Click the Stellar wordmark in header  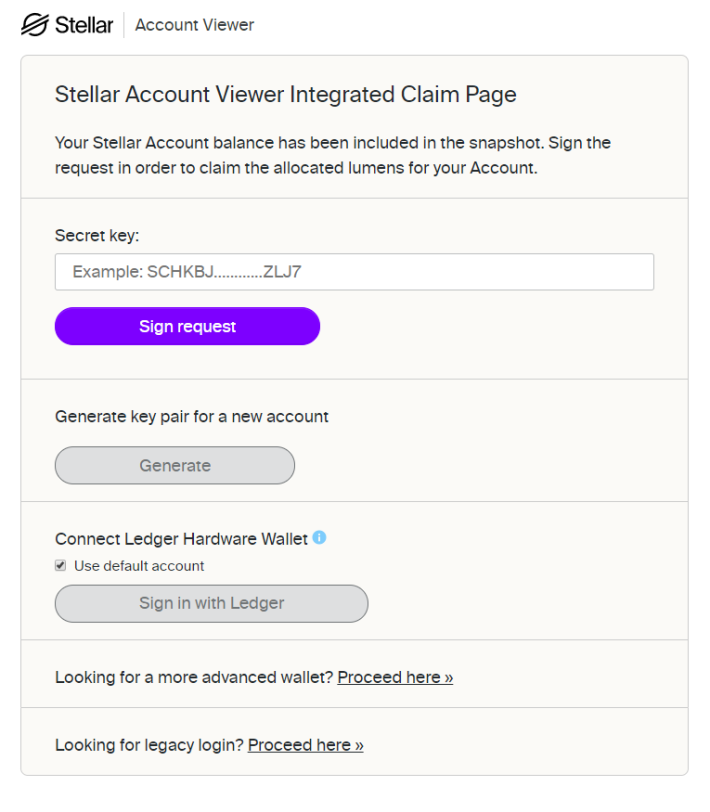pyautogui.click(x=84, y=25)
